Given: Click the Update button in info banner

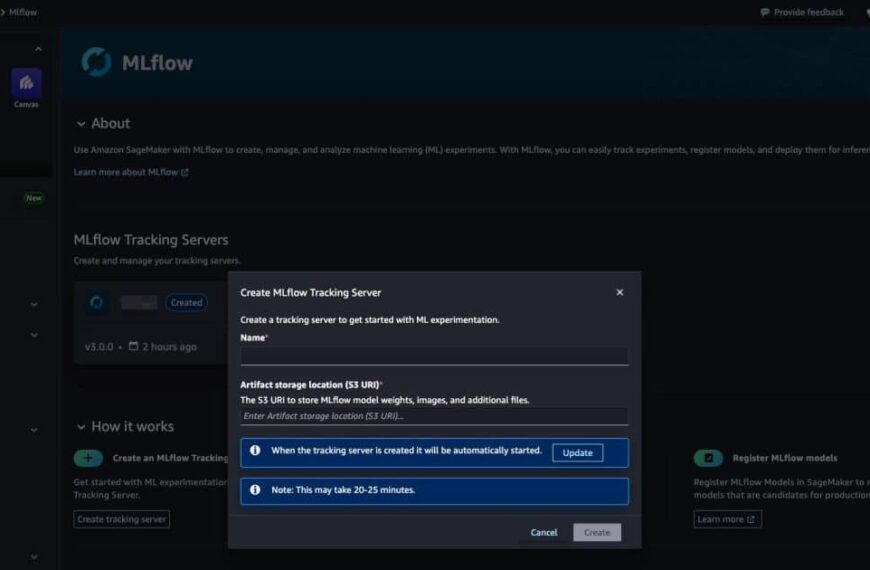Looking at the screenshot, I should click(578, 453).
